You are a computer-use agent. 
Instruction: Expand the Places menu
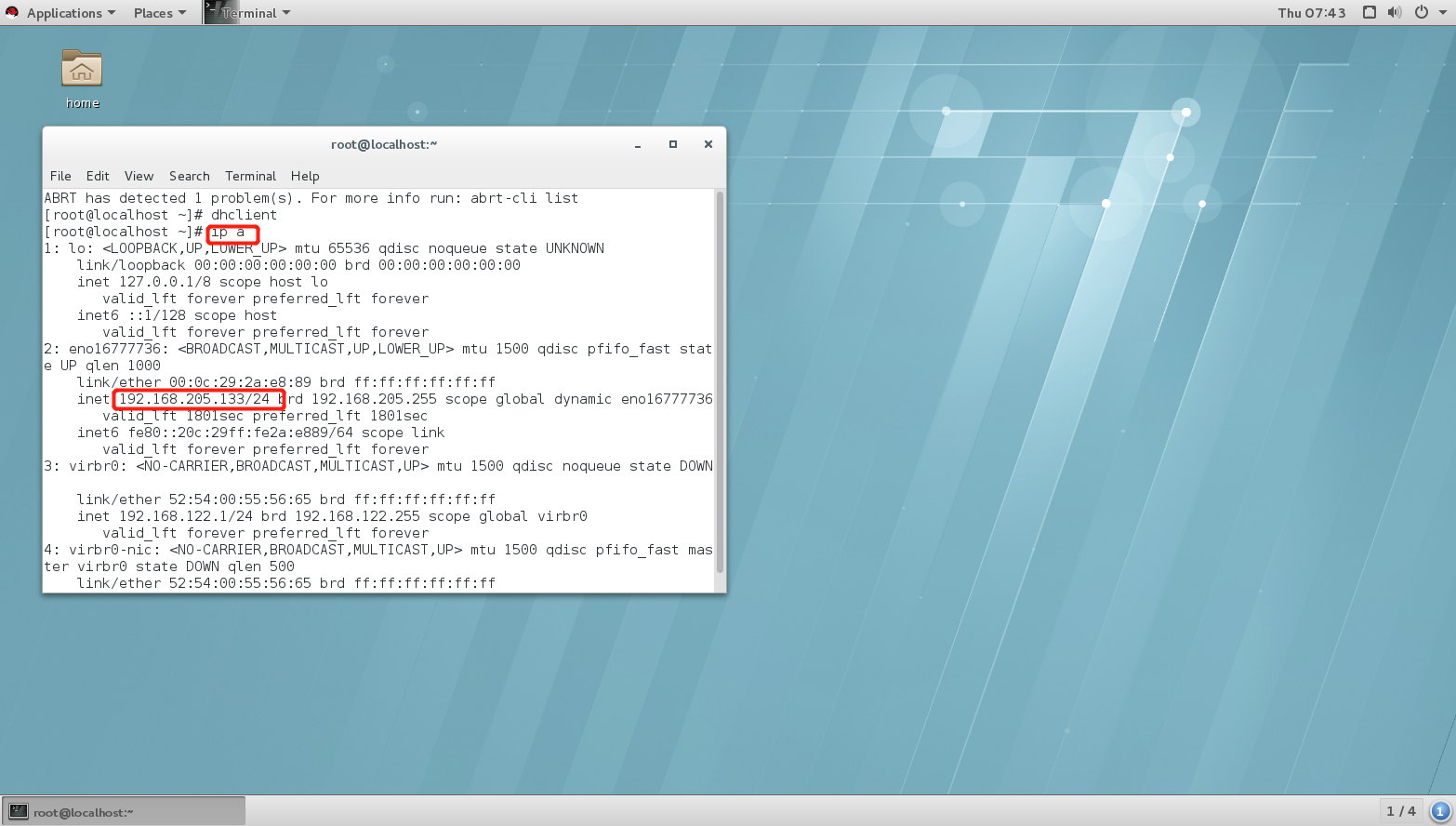click(x=153, y=12)
